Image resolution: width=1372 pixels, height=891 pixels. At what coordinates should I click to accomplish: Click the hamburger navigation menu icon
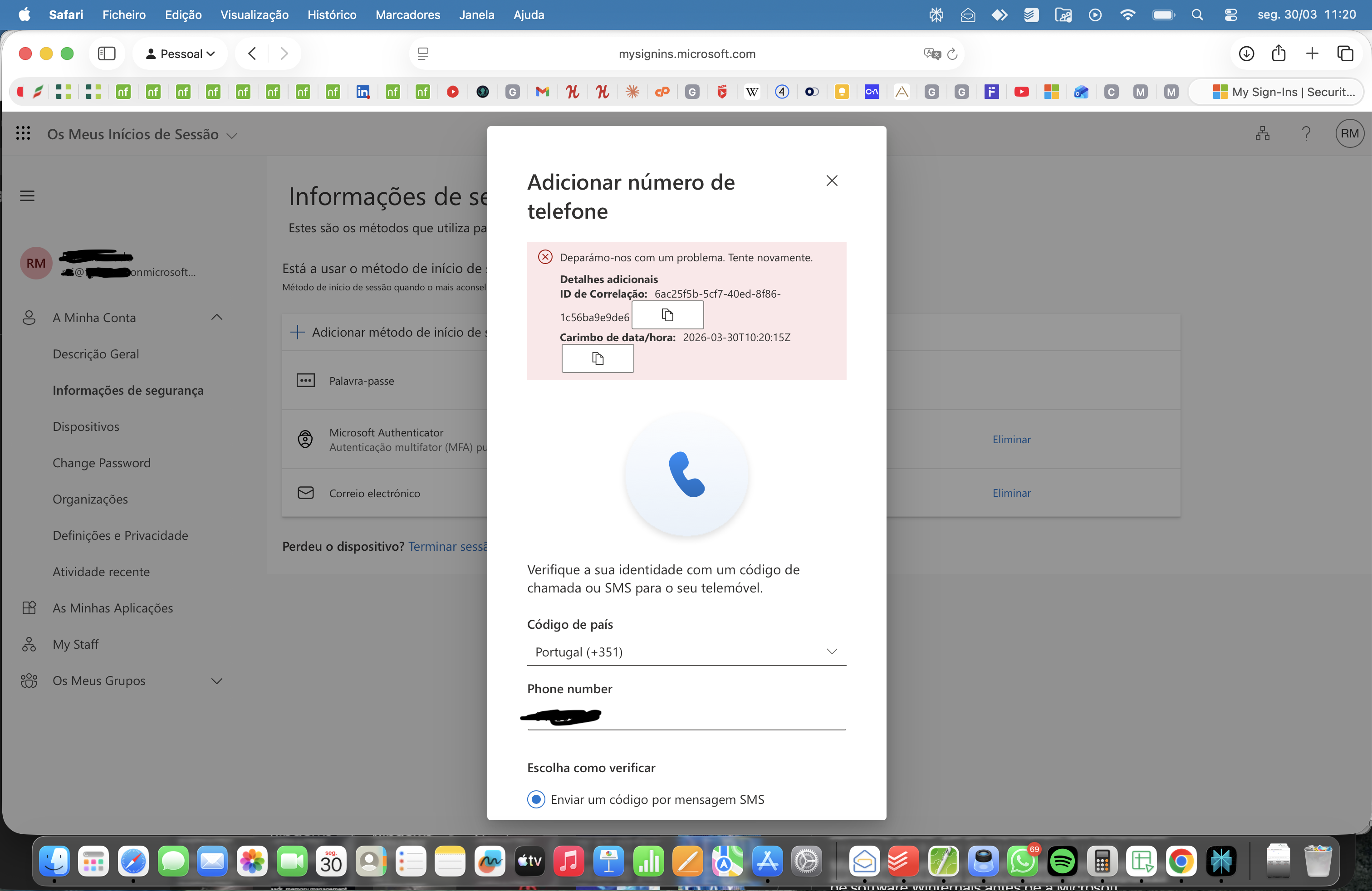click(x=27, y=196)
